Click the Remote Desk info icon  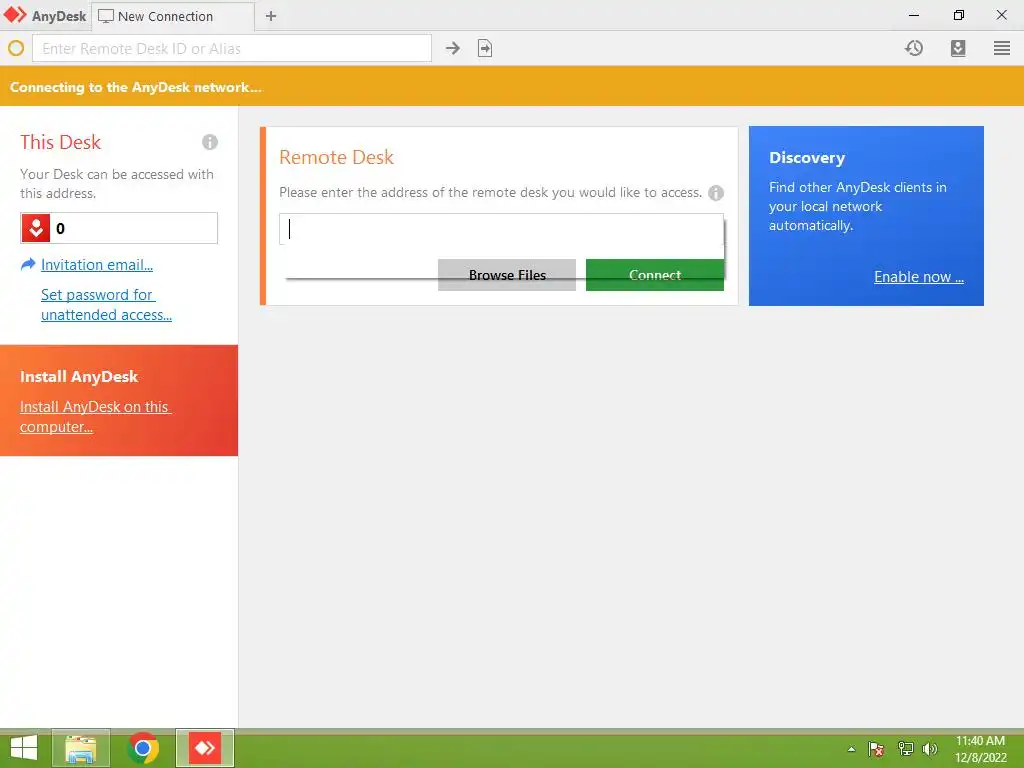coord(716,193)
